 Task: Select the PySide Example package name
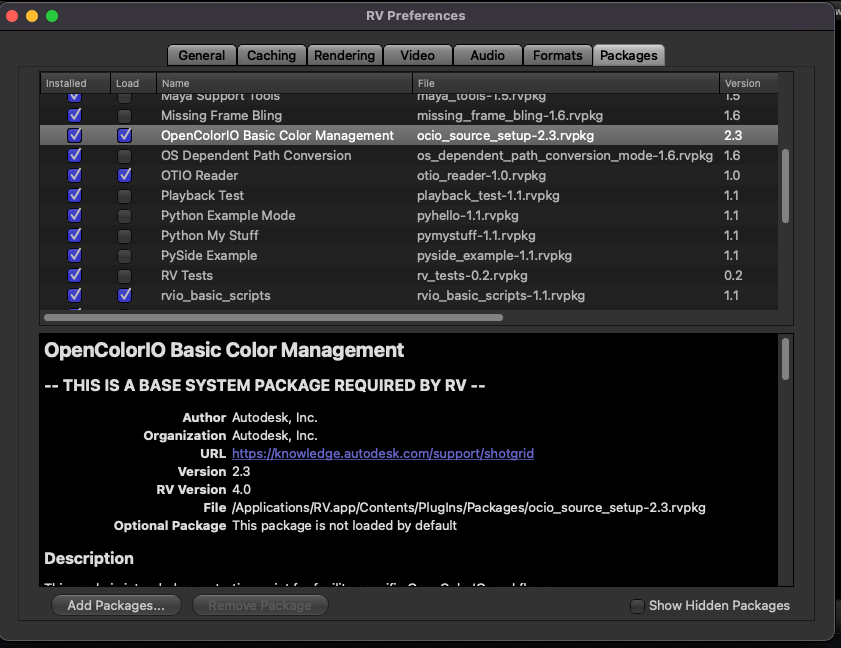(x=209, y=256)
